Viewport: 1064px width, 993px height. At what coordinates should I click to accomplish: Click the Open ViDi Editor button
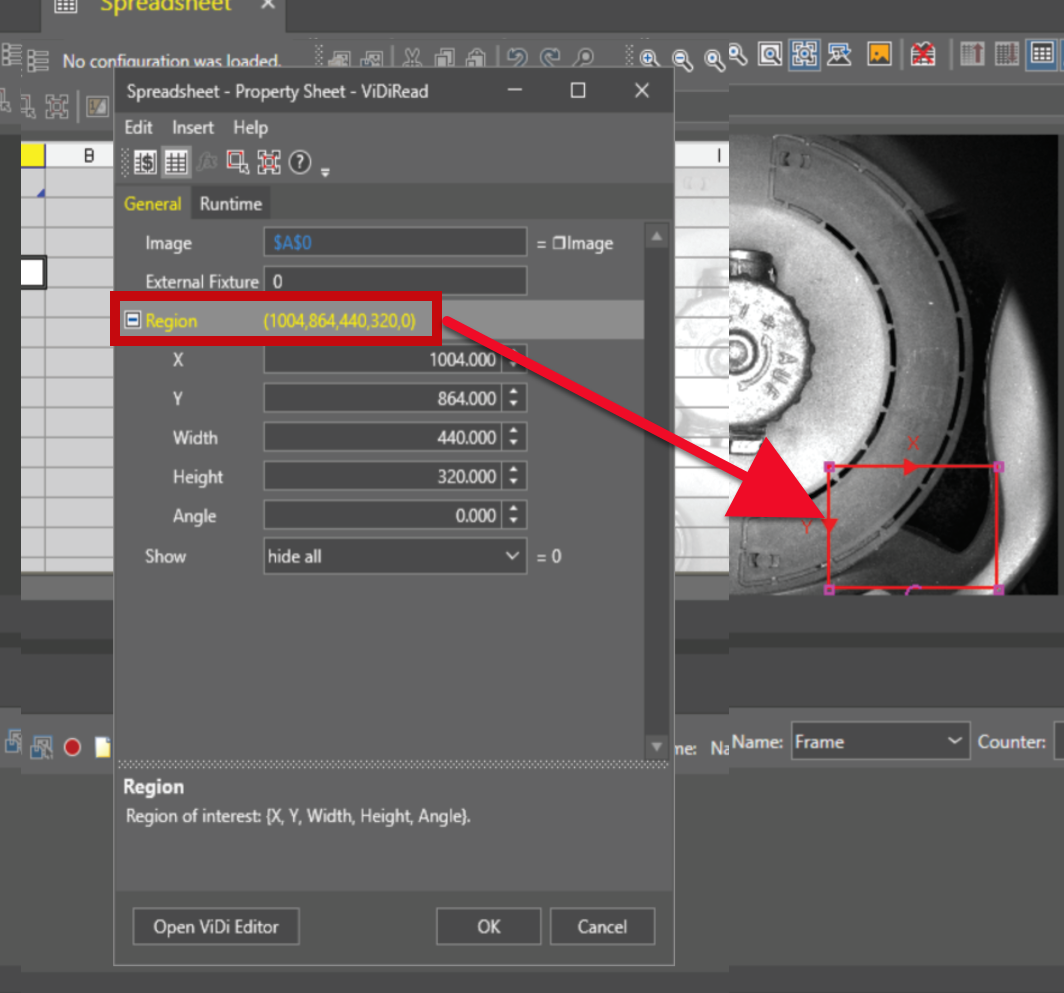(x=216, y=927)
